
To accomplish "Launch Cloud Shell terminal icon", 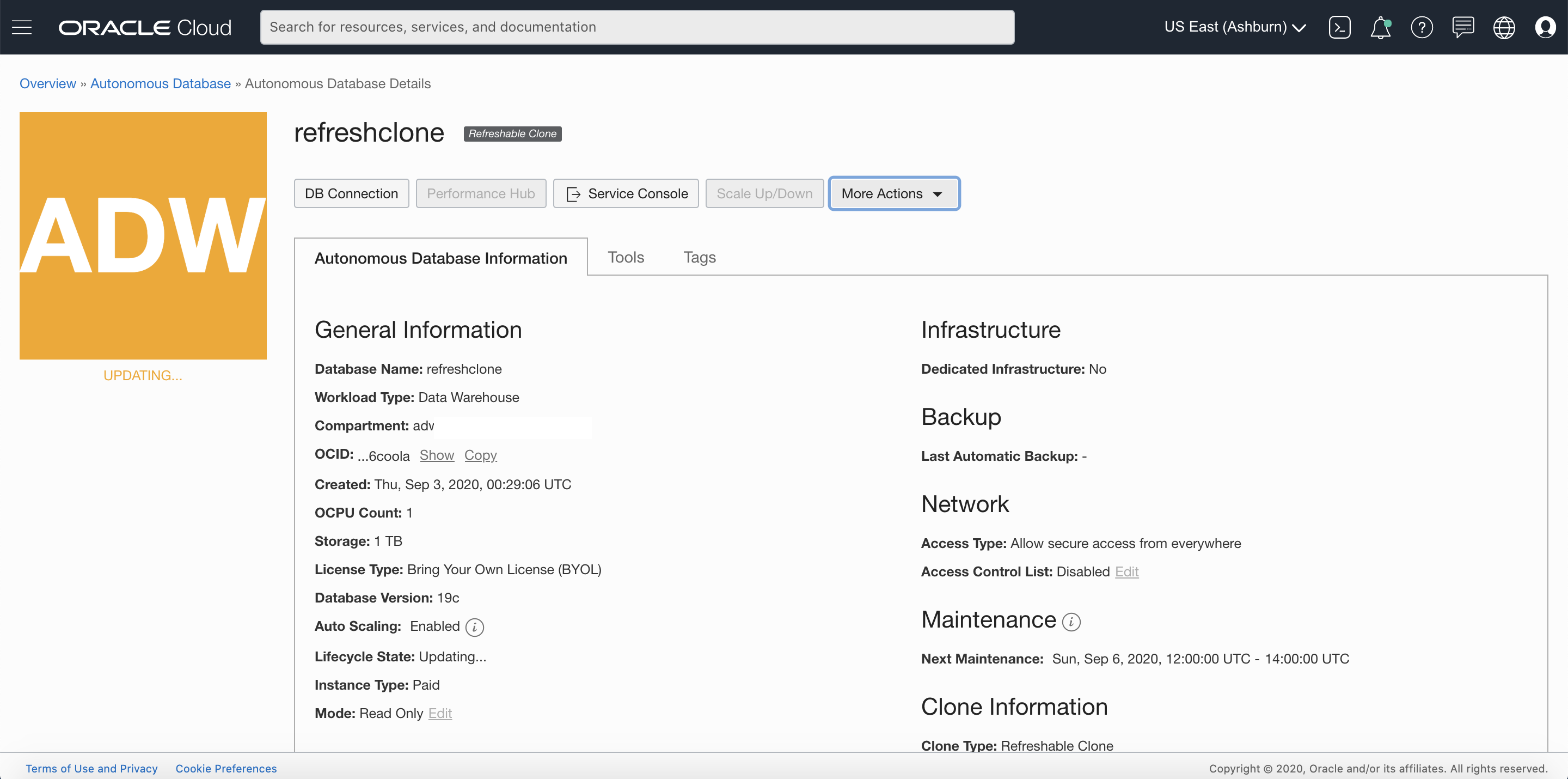I will [1339, 27].
